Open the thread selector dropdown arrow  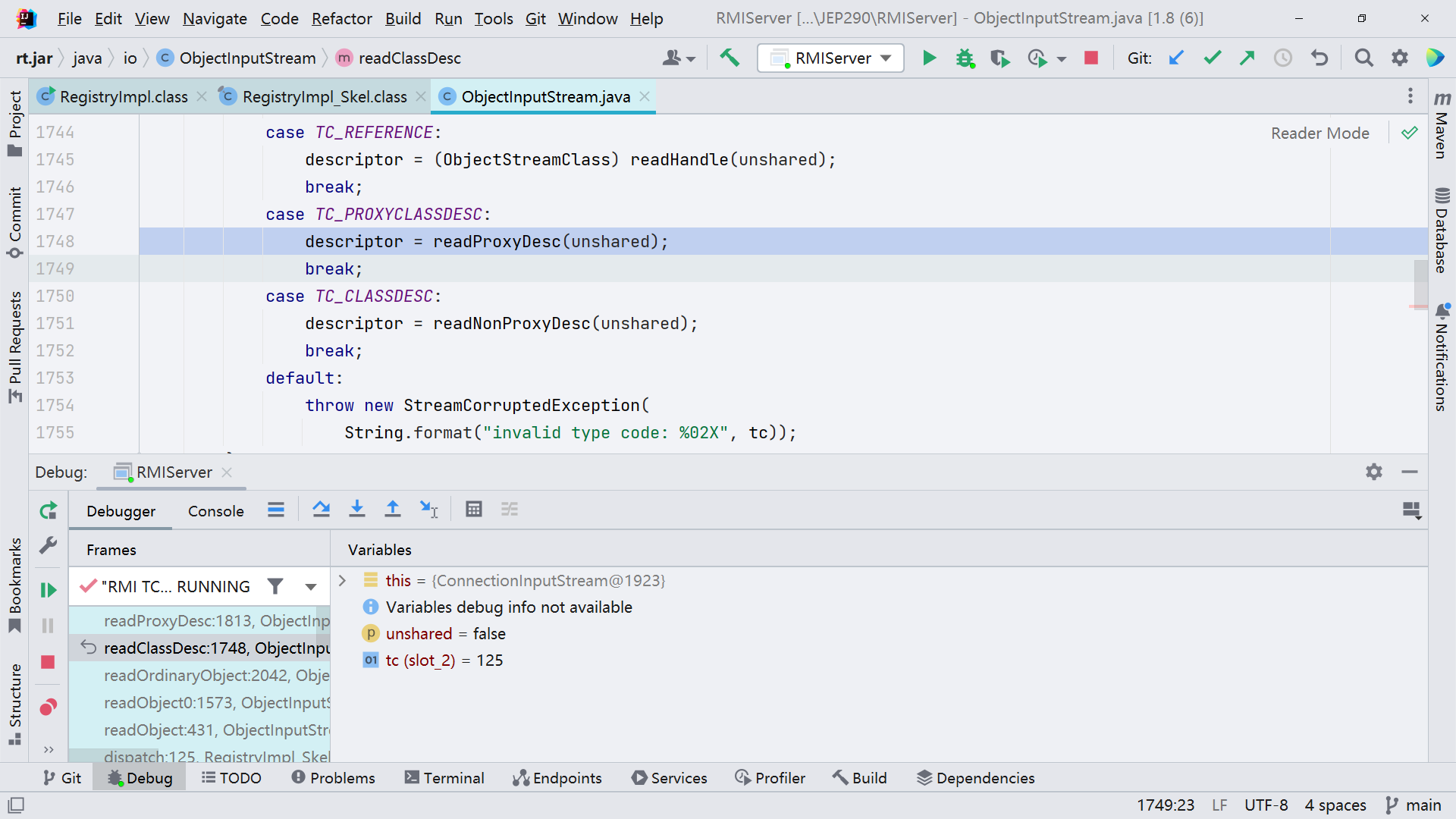[x=311, y=587]
